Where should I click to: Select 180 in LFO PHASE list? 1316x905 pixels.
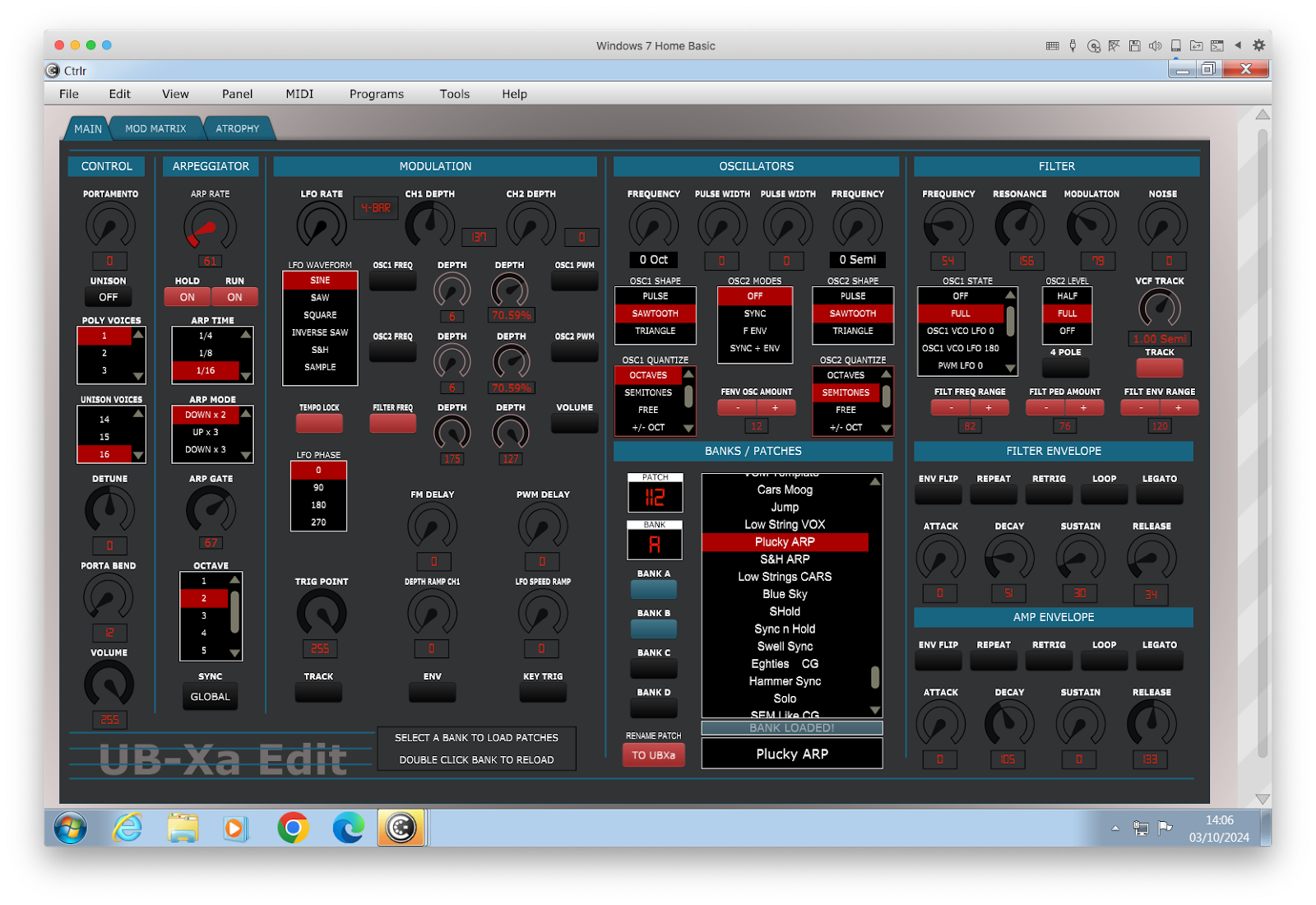[318, 504]
